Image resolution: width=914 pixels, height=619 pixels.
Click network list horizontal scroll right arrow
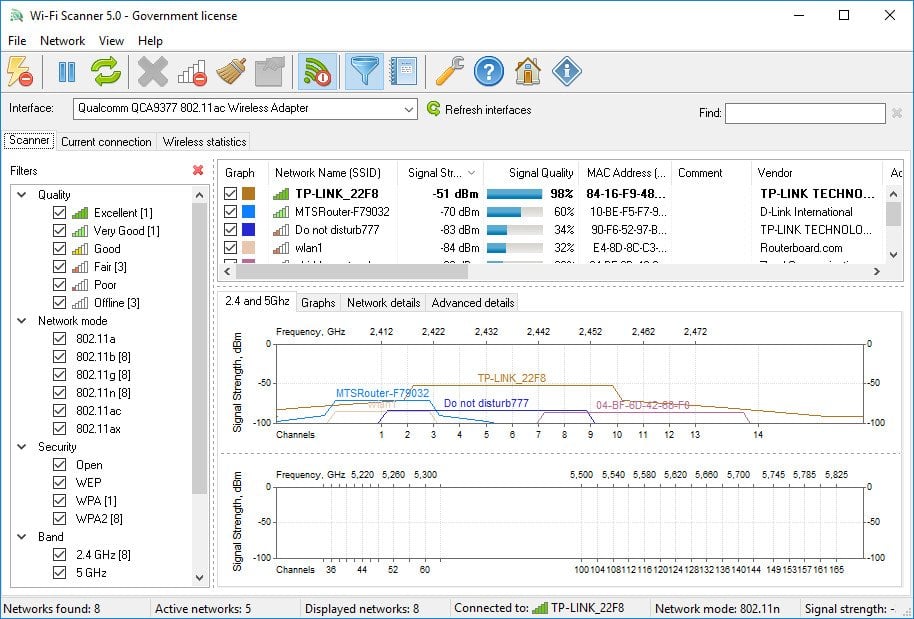click(x=876, y=271)
